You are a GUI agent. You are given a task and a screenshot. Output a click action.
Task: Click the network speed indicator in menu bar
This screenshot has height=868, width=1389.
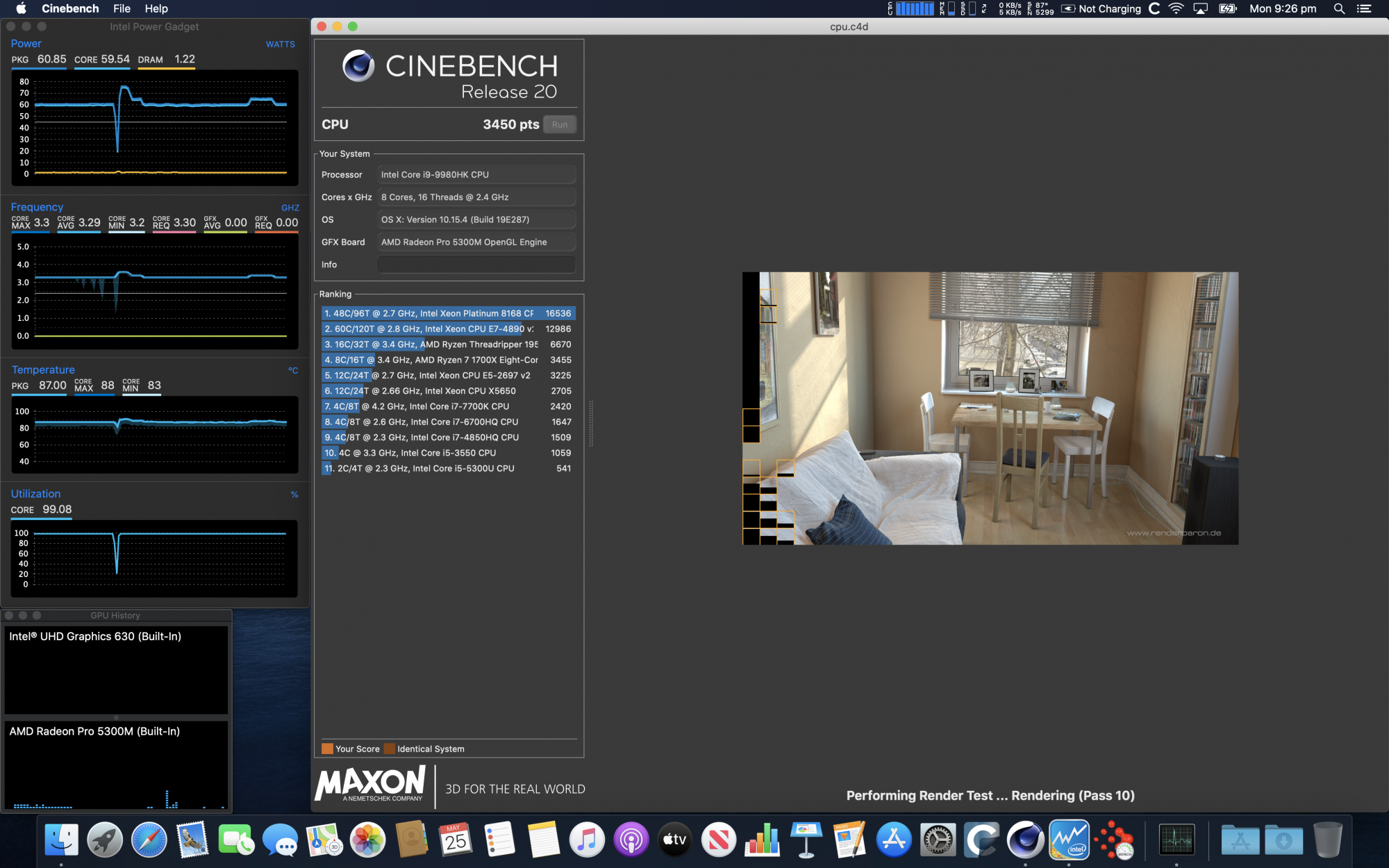pyautogui.click(x=1010, y=8)
